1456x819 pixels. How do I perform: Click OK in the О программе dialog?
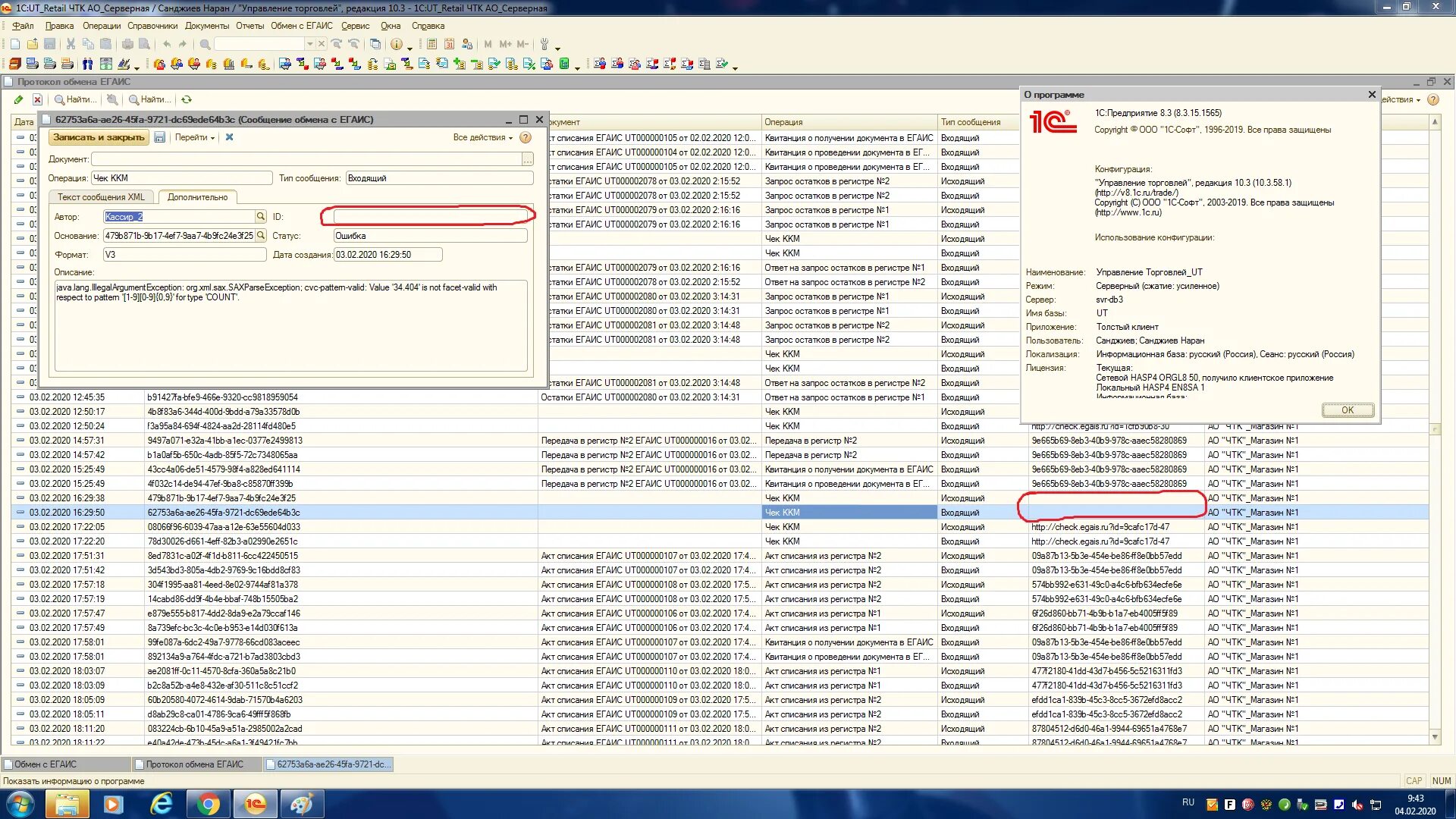(x=1347, y=410)
